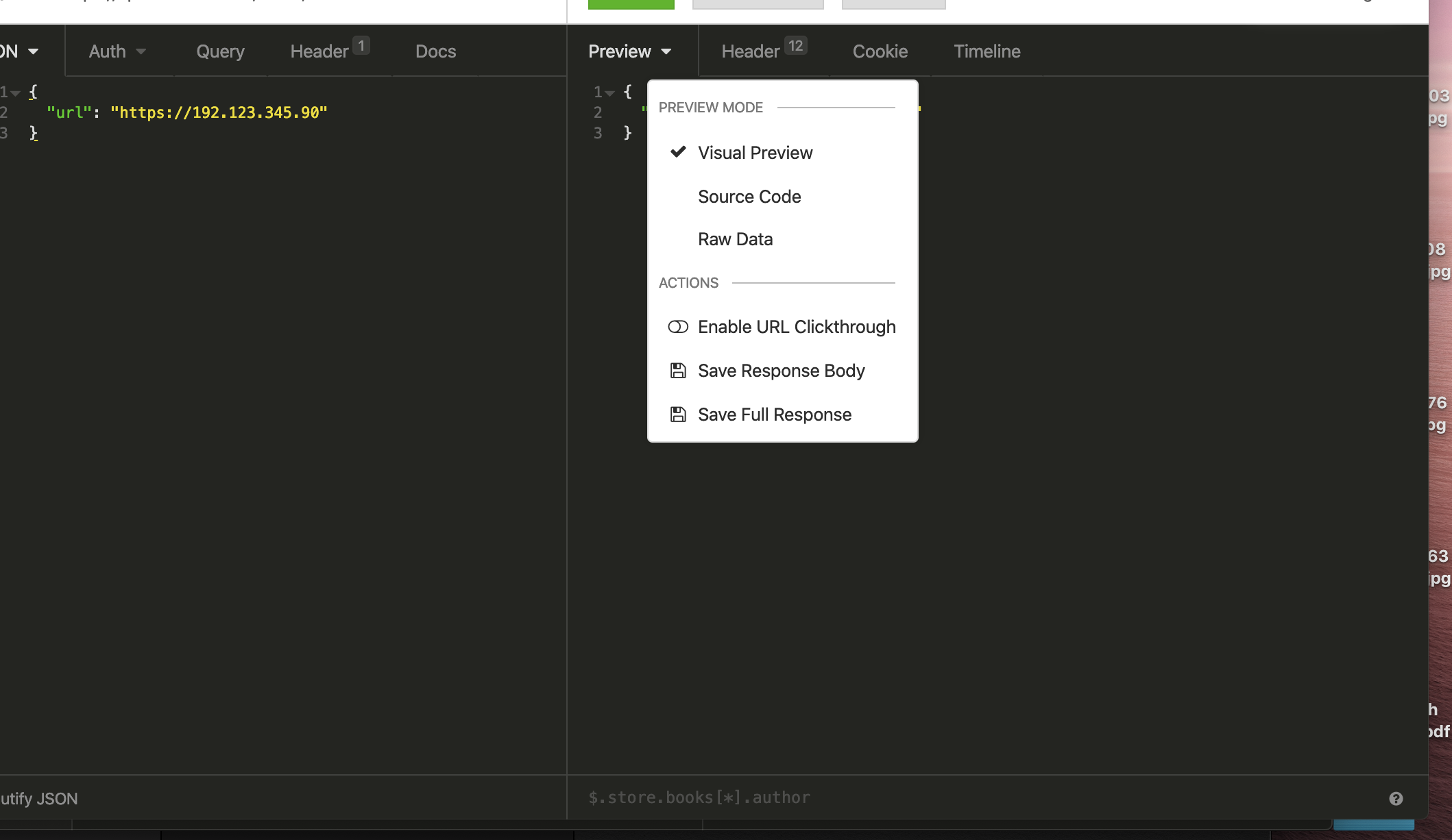Image resolution: width=1452 pixels, height=840 pixels.
Task: Click Save Full Response
Action: coord(774,415)
